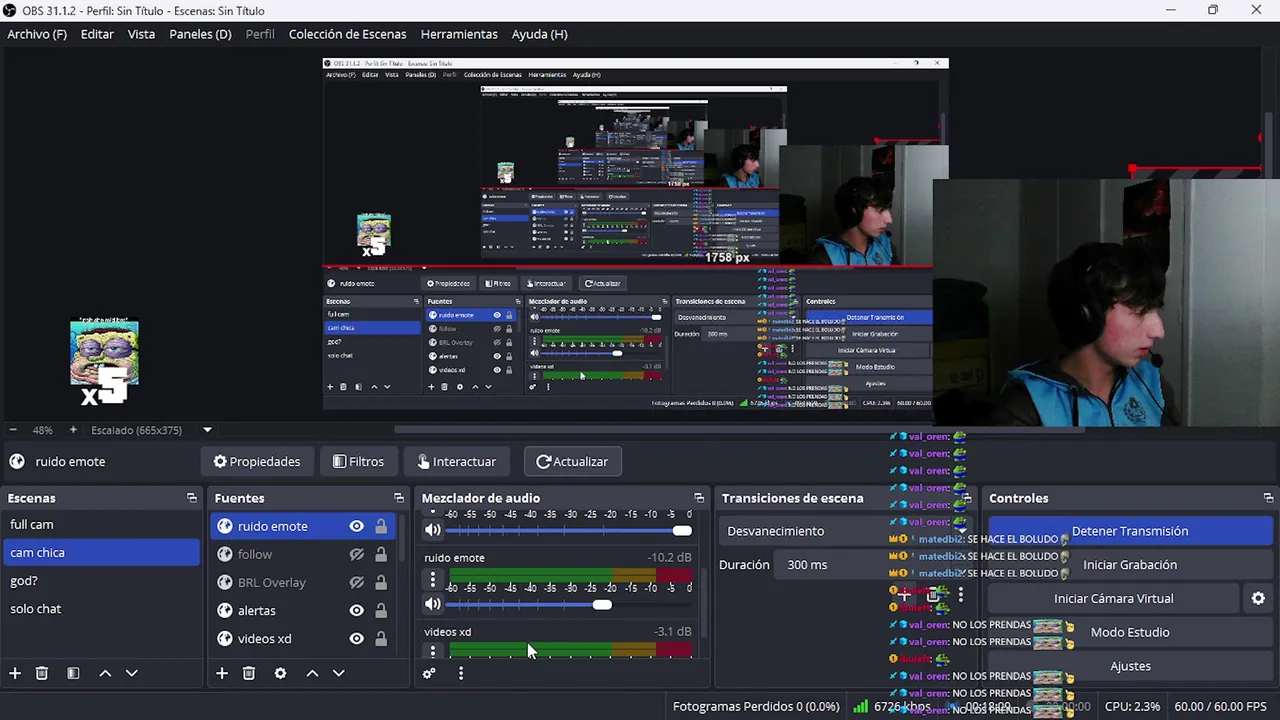Move the selected source up

(x=312, y=673)
